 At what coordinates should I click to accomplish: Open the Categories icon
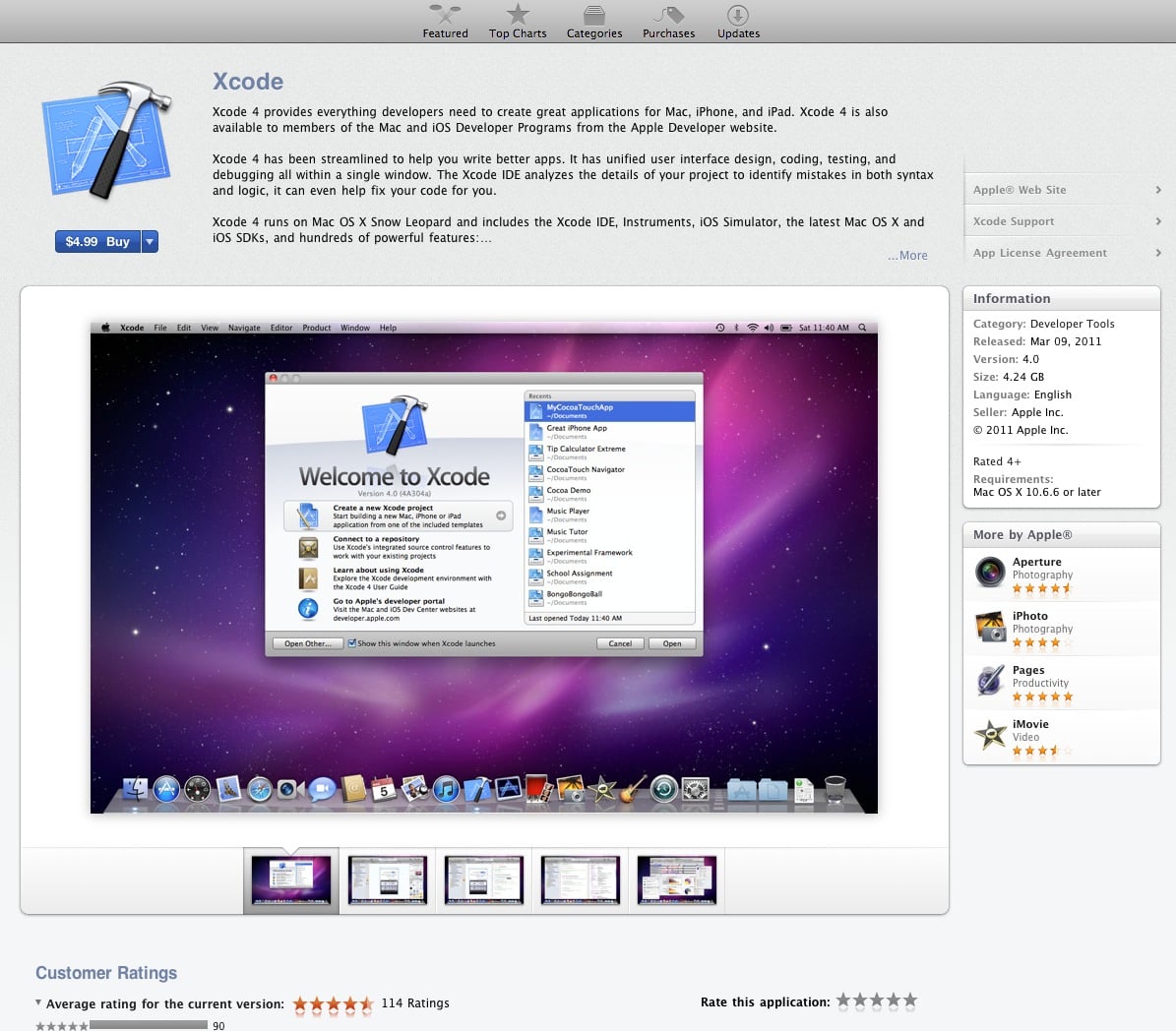pyautogui.click(x=594, y=15)
